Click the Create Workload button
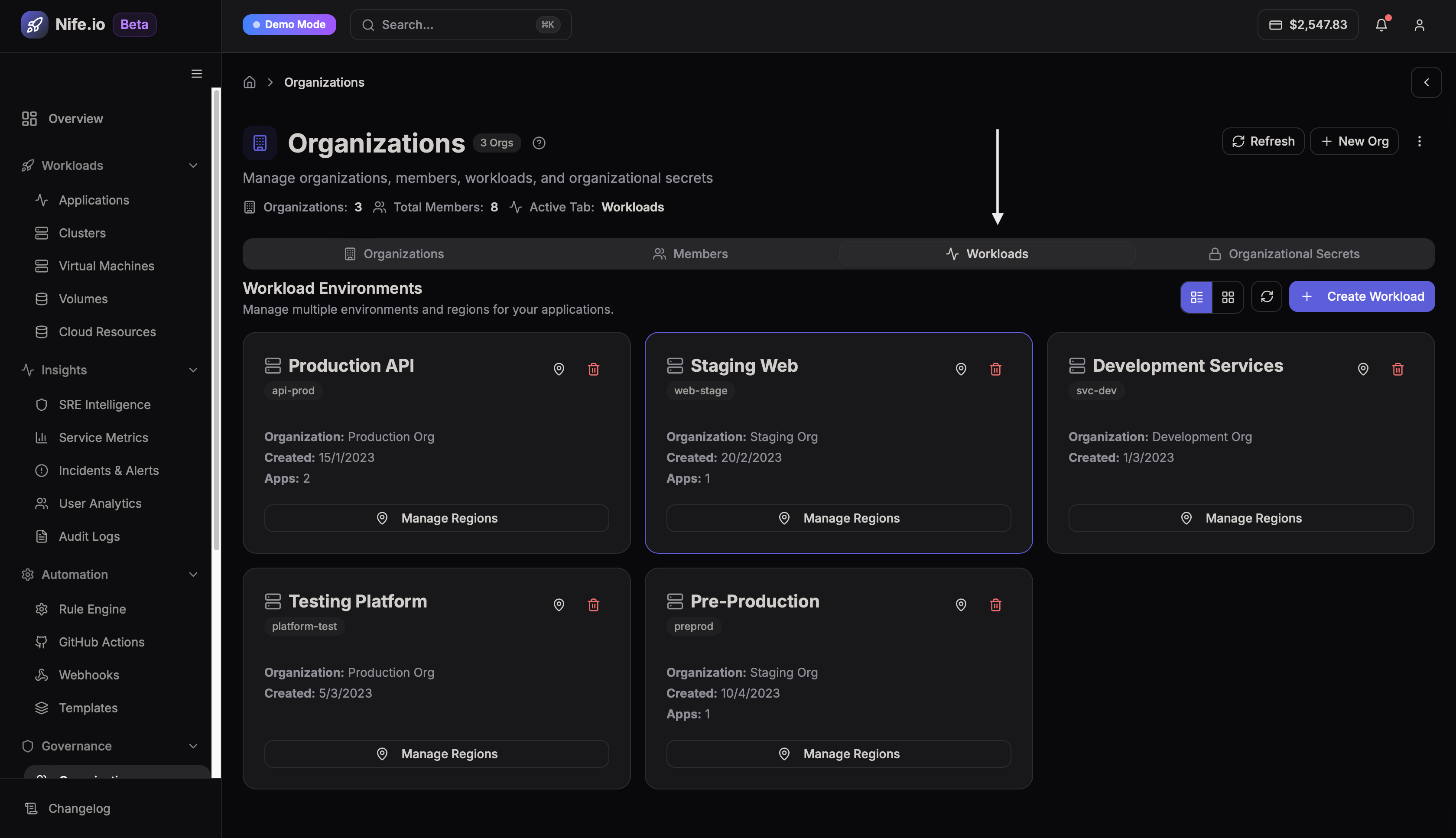The height and width of the screenshot is (838, 1456). tap(1362, 296)
